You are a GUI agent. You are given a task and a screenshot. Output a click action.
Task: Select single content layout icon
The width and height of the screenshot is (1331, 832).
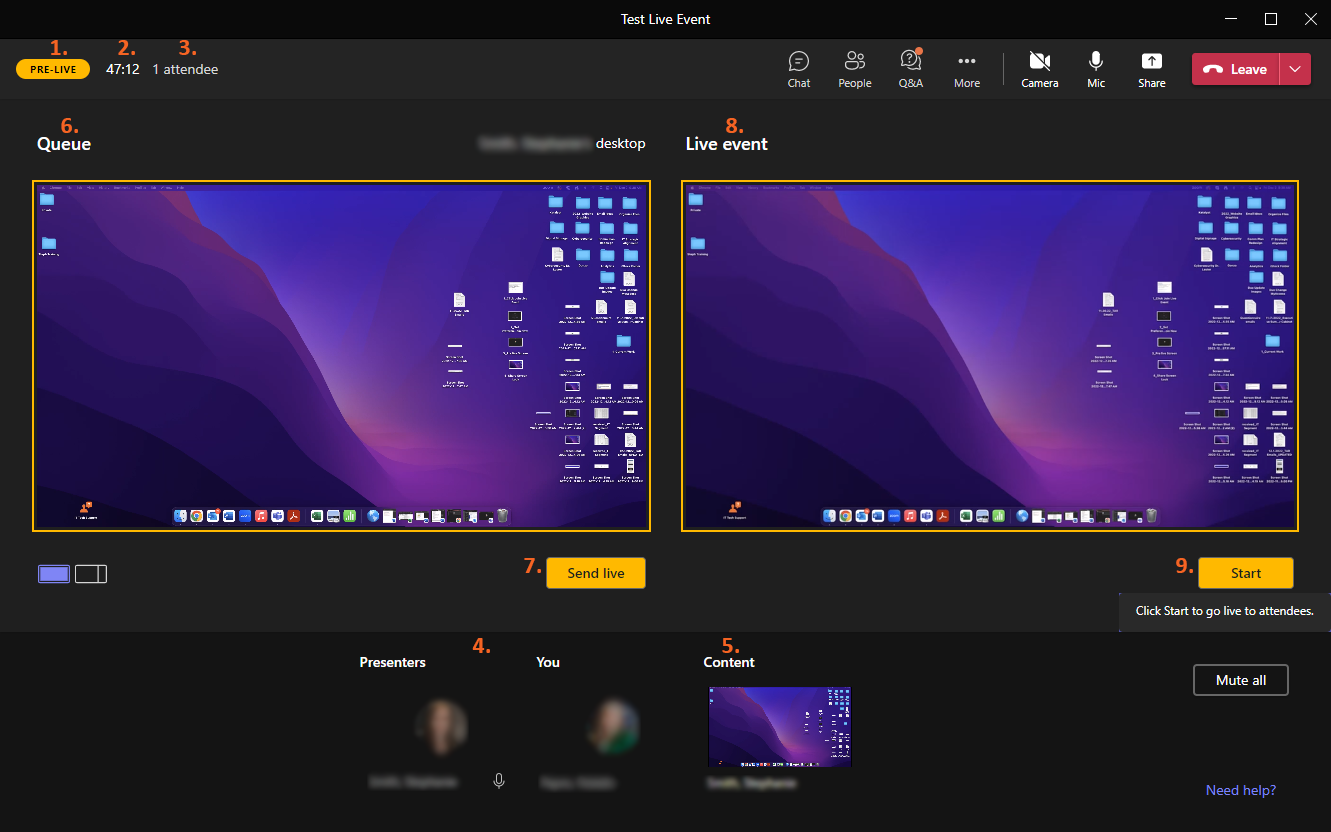54,574
